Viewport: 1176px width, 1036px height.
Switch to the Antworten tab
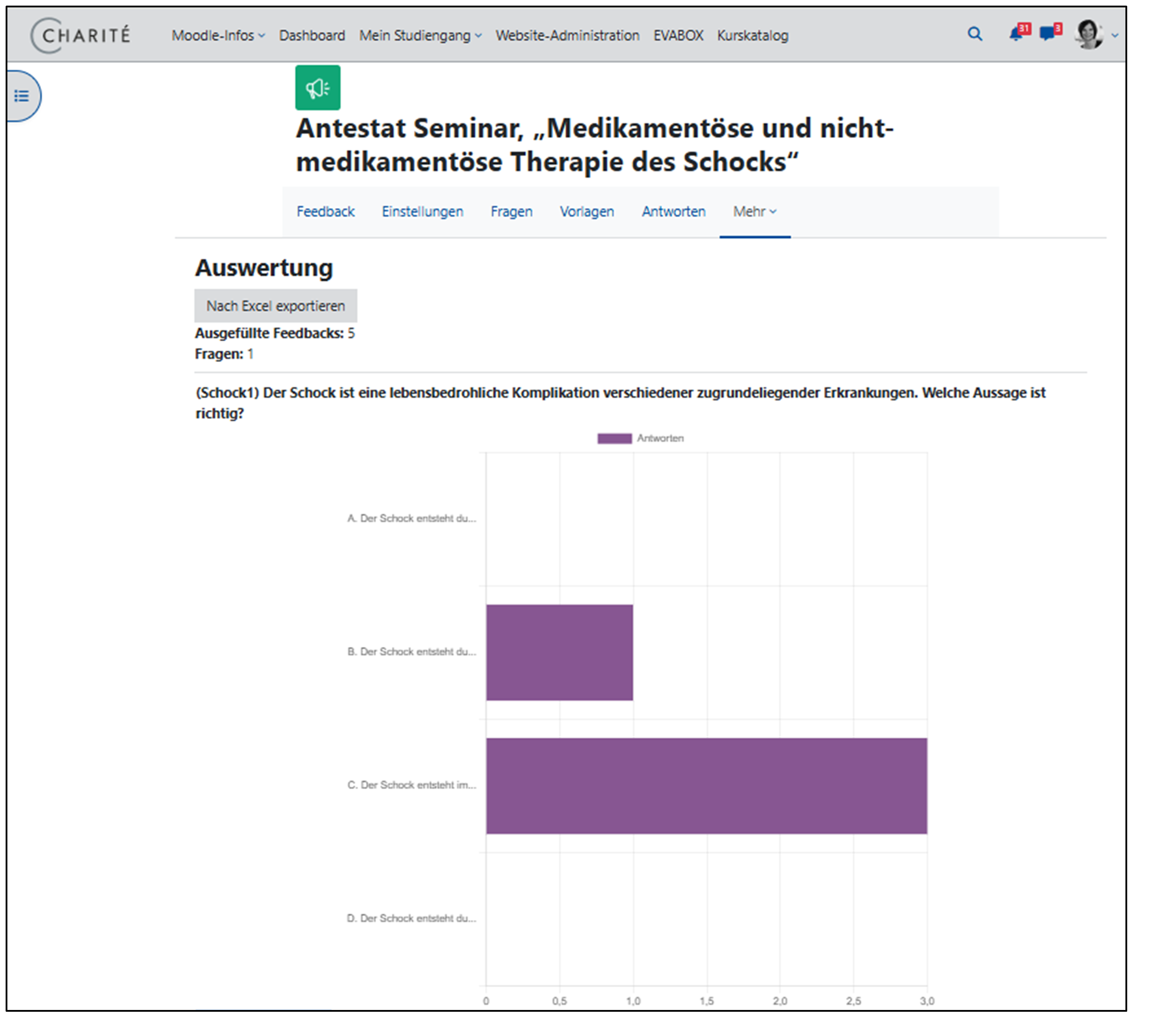(x=673, y=212)
